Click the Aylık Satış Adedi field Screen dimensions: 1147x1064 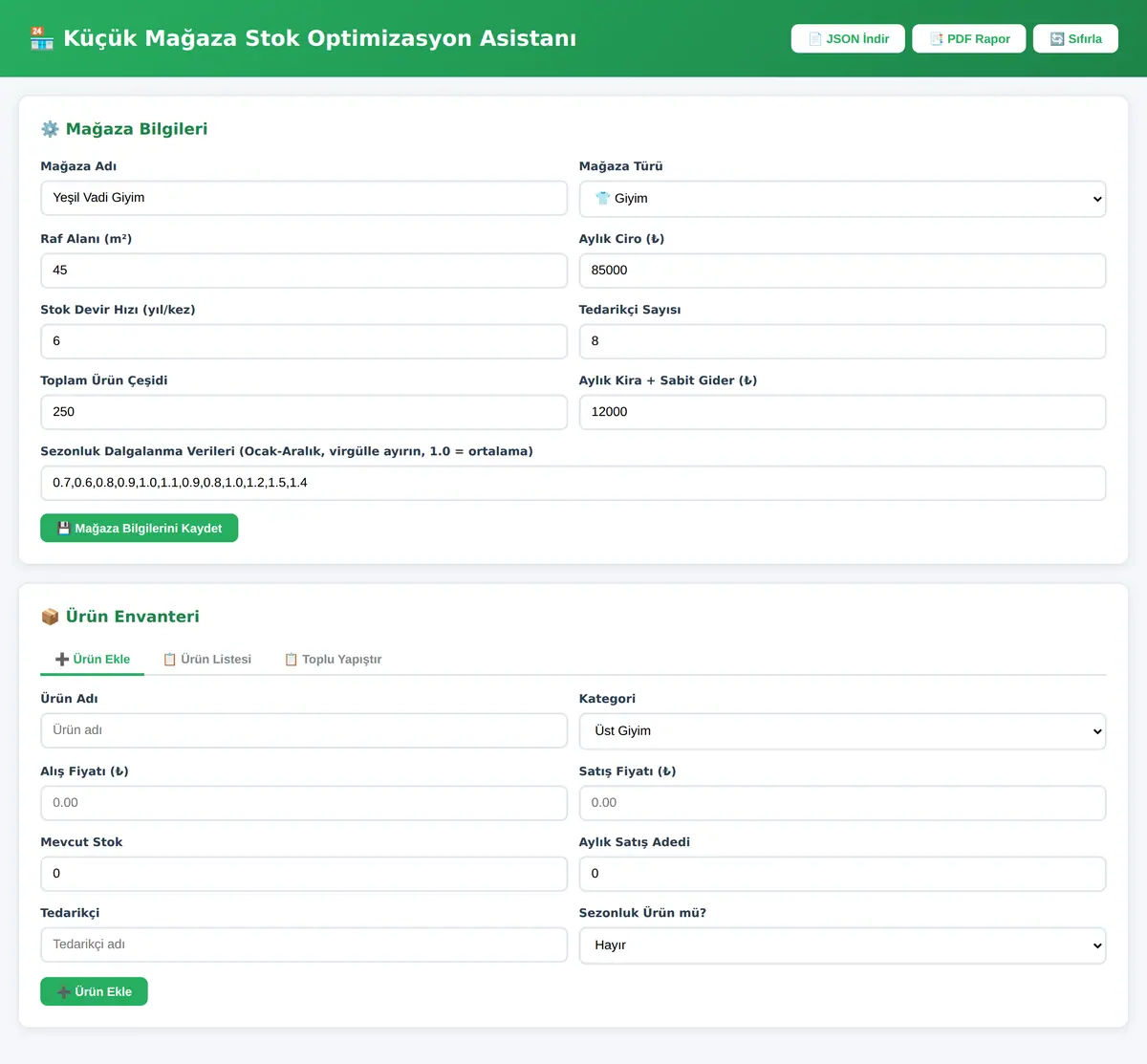pos(842,874)
